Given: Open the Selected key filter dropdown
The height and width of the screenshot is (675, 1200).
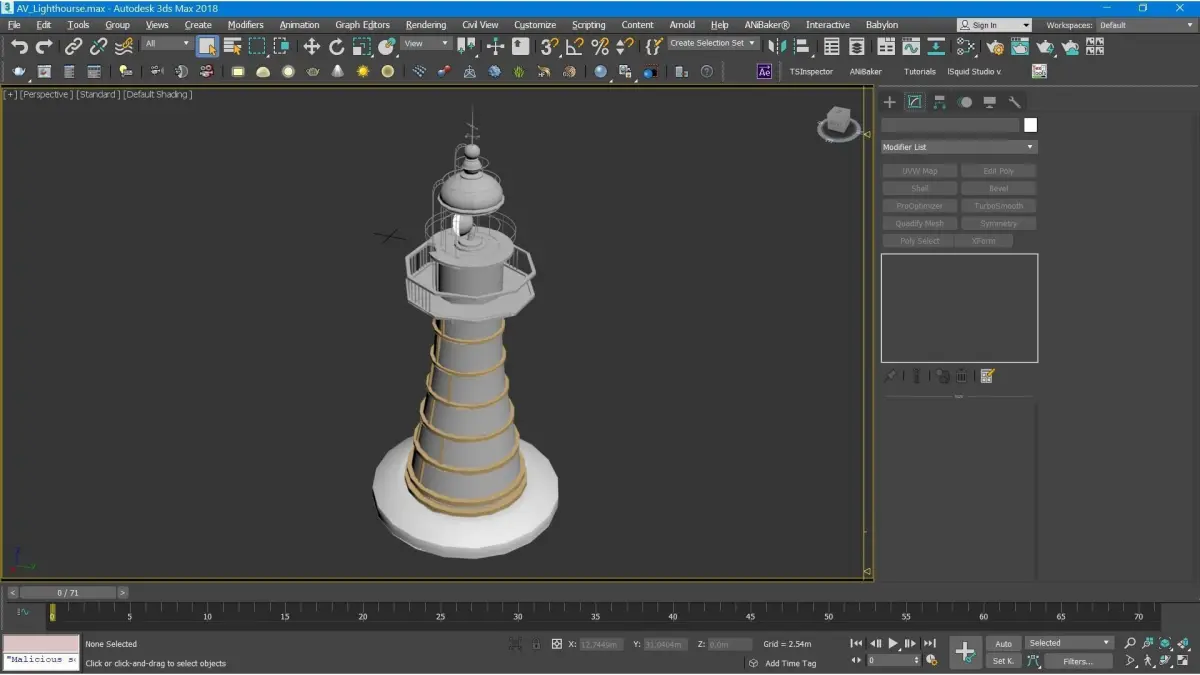Looking at the screenshot, I should (1069, 643).
